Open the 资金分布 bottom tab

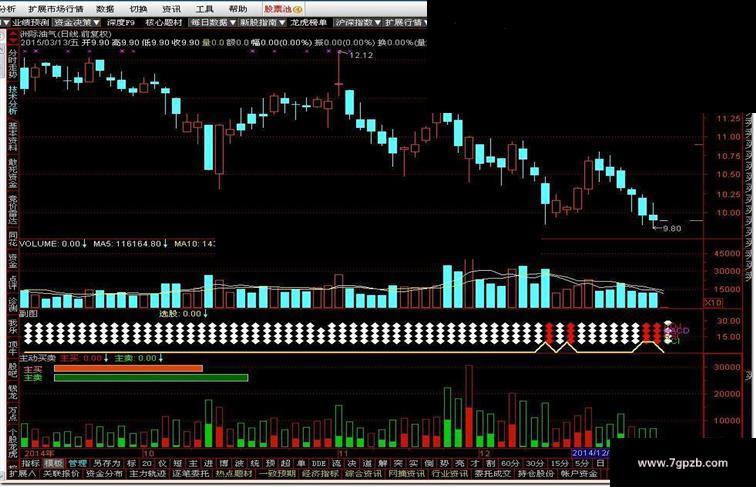coord(104,474)
